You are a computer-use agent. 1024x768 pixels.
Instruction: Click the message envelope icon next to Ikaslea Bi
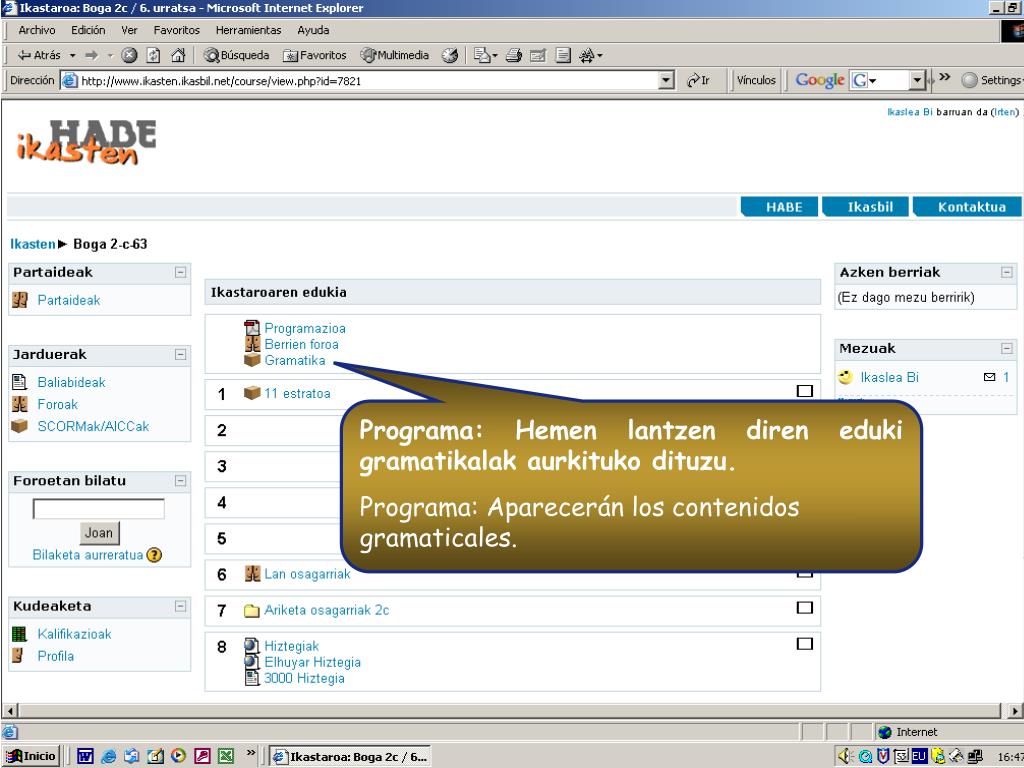990,378
